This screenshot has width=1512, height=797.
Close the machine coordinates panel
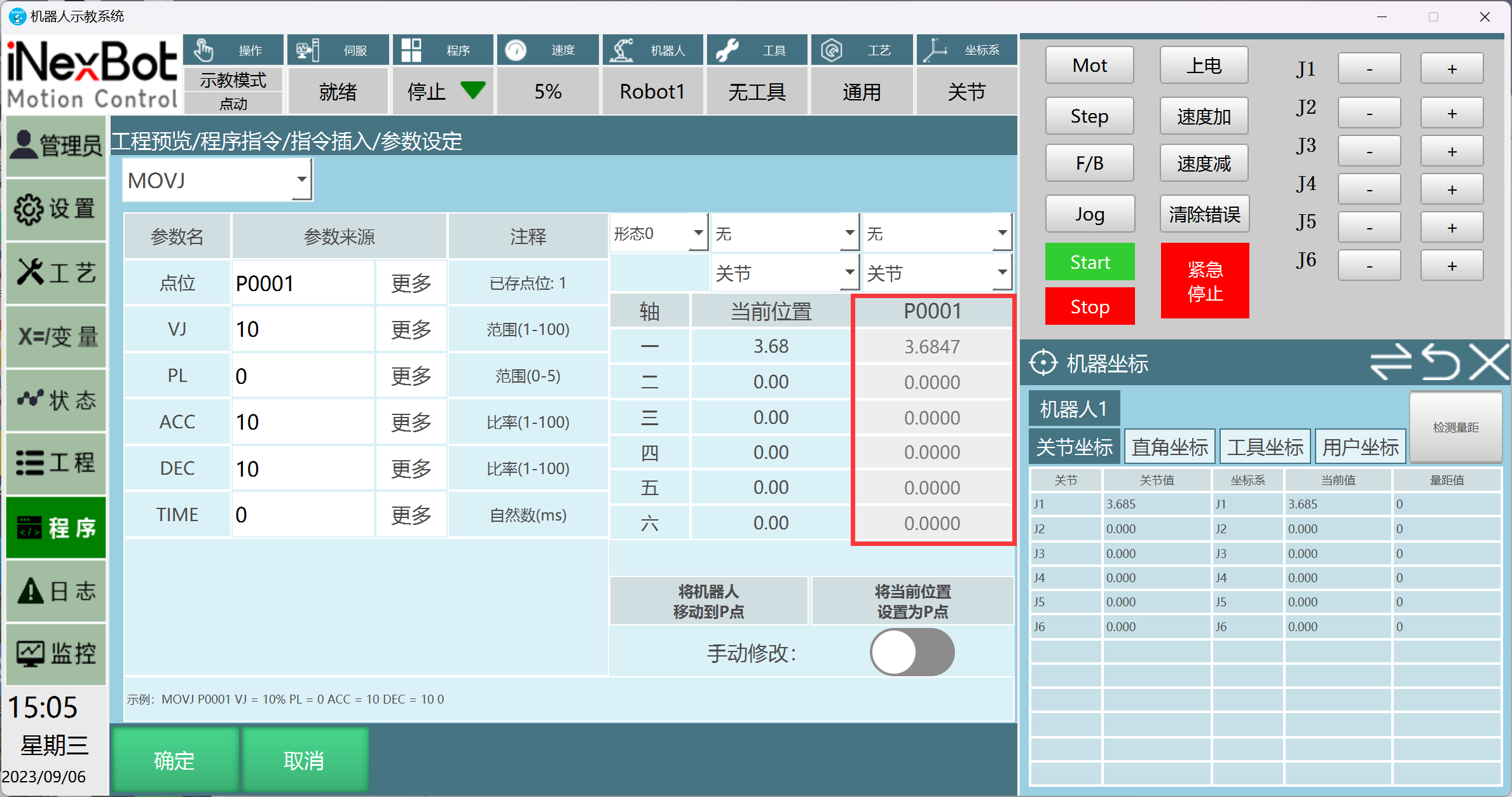coord(1488,363)
